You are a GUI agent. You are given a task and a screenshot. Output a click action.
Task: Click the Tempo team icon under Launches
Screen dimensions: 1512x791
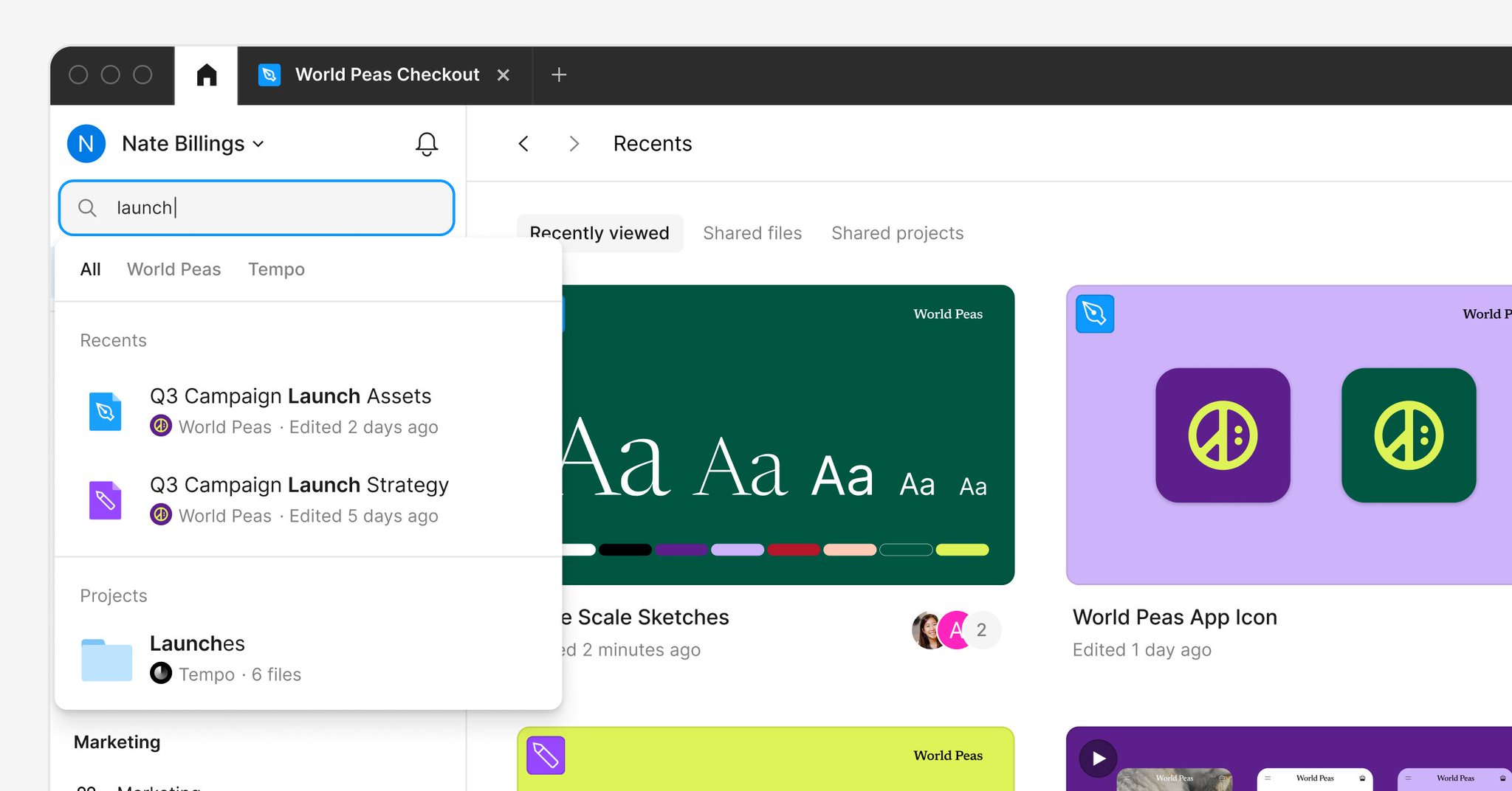click(x=161, y=674)
